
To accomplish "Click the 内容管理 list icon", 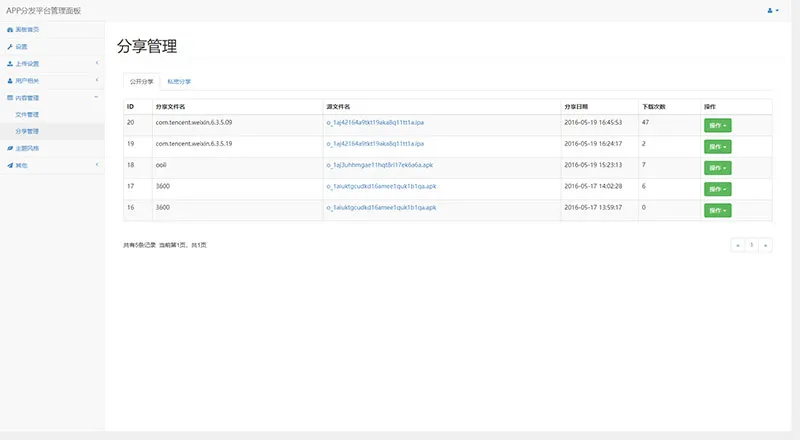I will tap(10, 98).
